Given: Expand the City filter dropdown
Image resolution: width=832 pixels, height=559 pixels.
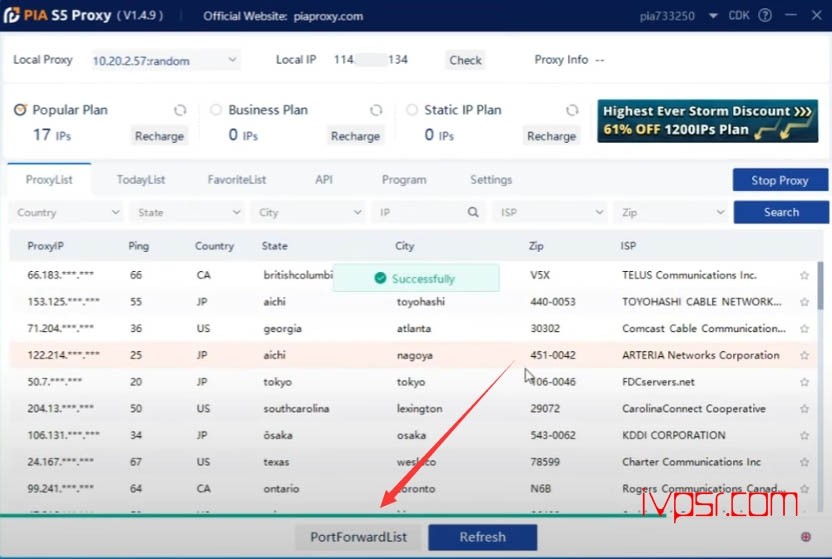Looking at the screenshot, I should [308, 213].
